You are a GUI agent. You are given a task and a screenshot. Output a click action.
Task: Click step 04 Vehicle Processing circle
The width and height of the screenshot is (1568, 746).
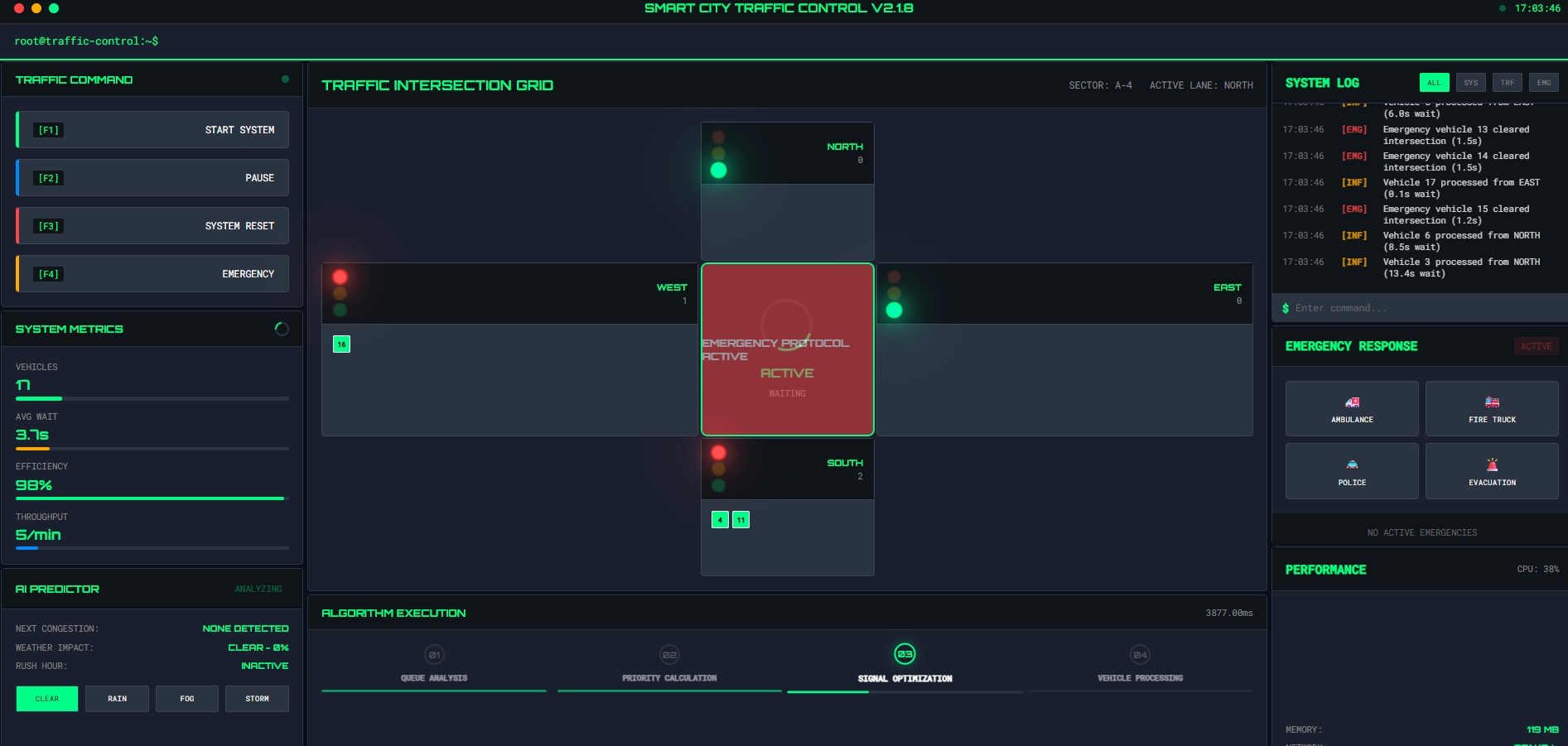[1140, 655]
